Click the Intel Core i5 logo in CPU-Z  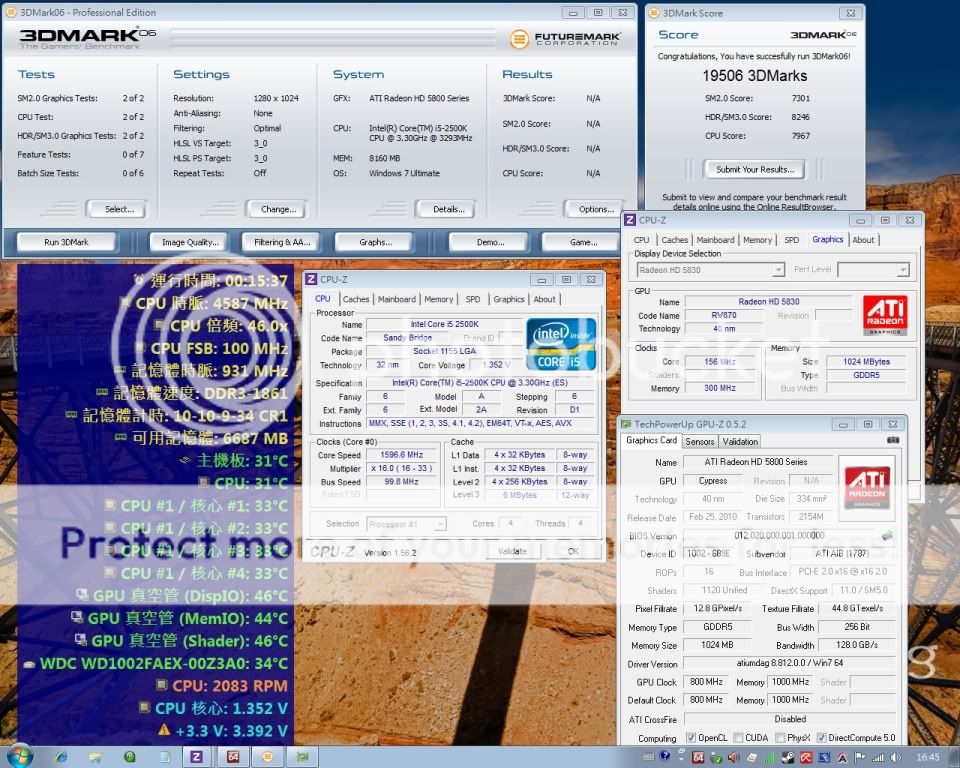pos(561,344)
